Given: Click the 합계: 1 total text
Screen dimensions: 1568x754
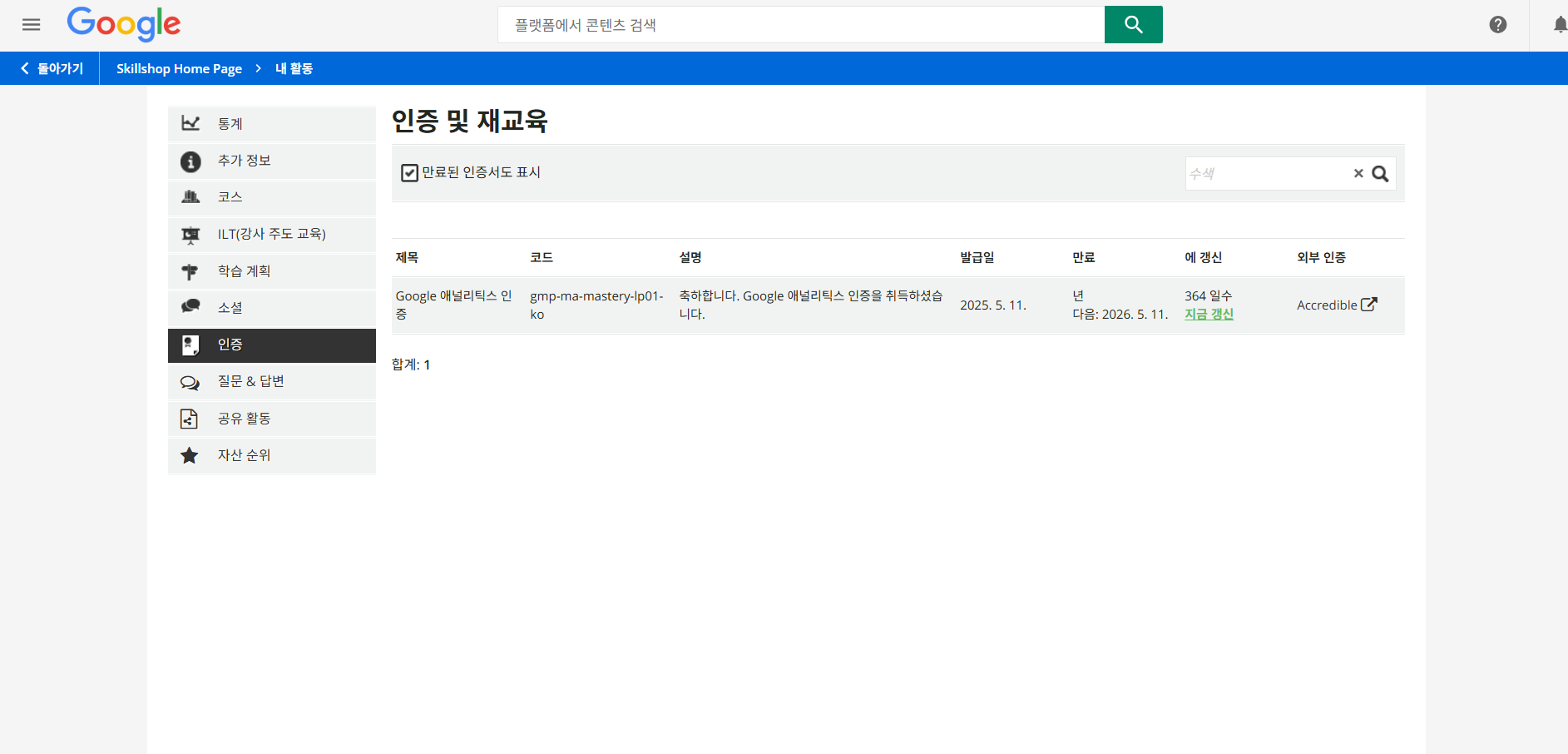Looking at the screenshot, I should click(x=411, y=365).
